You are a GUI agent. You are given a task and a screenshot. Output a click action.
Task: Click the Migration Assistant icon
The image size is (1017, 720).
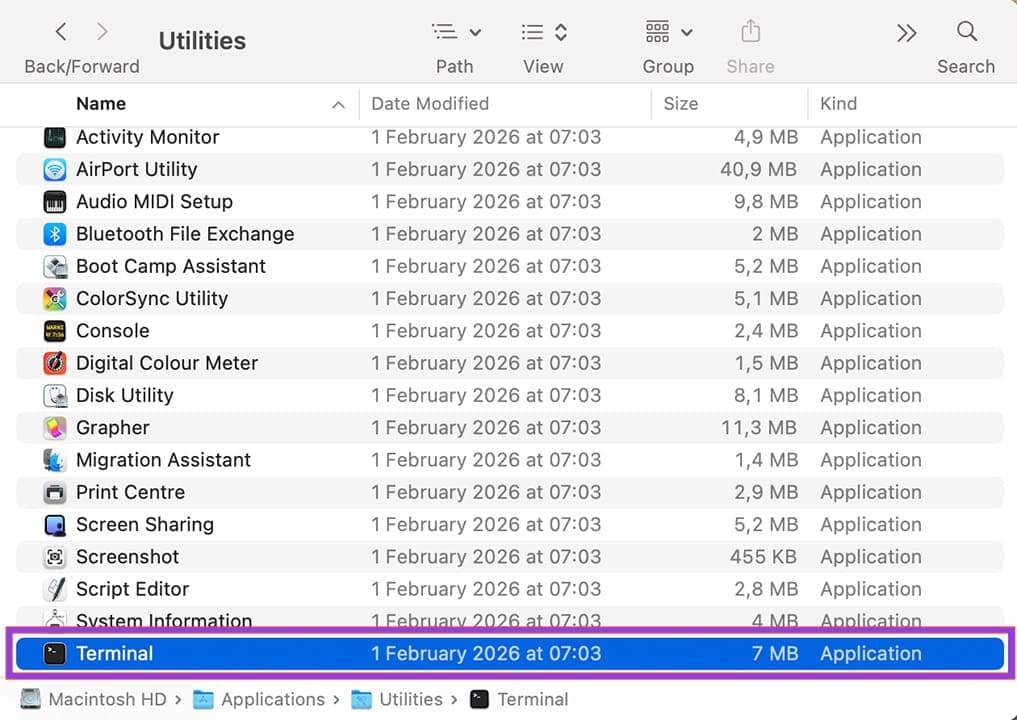[x=54, y=461]
